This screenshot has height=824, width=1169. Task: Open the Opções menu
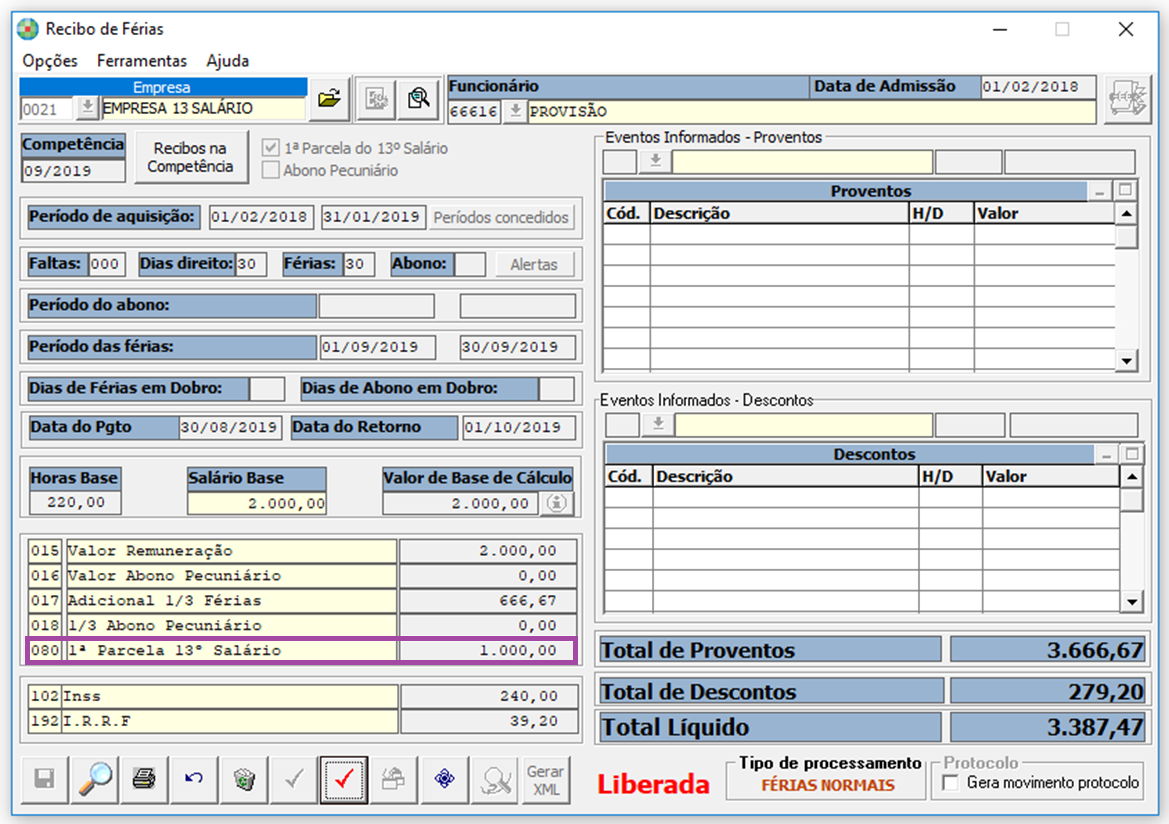pyautogui.click(x=50, y=60)
